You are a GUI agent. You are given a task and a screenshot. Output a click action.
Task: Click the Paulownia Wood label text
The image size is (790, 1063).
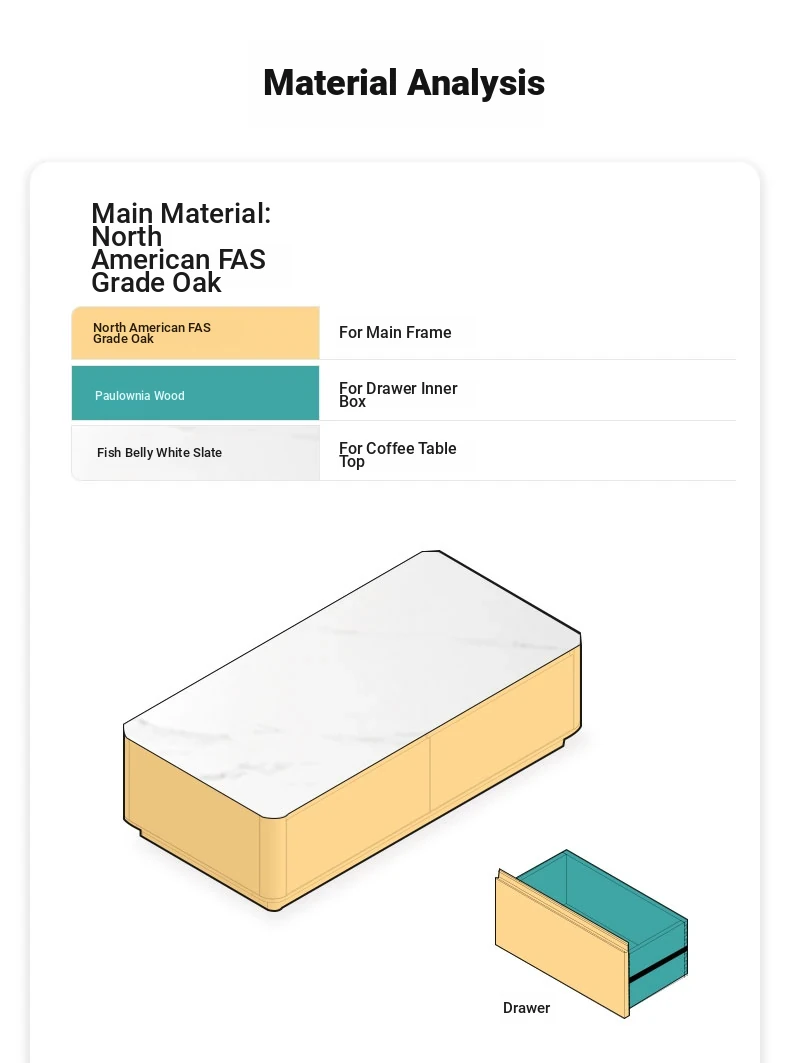click(x=140, y=396)
